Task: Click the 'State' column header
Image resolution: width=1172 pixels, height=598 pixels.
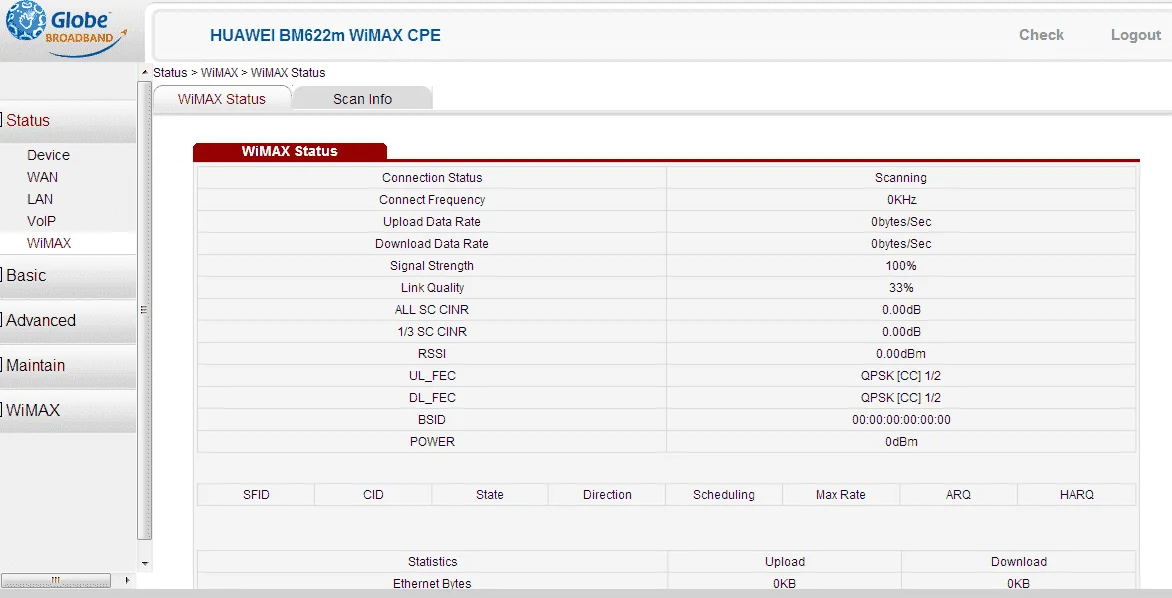Action: [490, 495]
